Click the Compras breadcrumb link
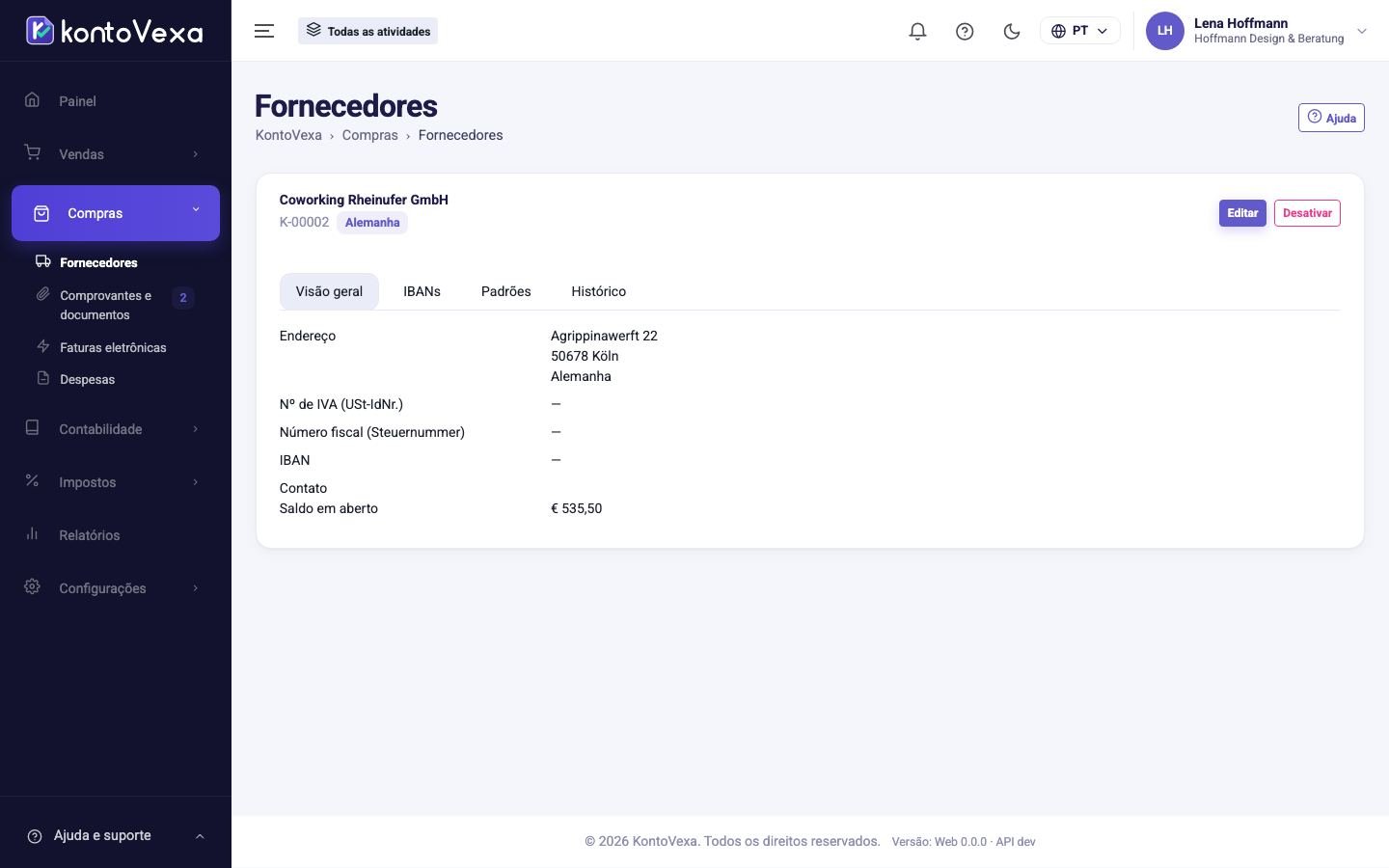Image resolution: width=1389 pixels, height=868 pixels. tap(369, 135)
